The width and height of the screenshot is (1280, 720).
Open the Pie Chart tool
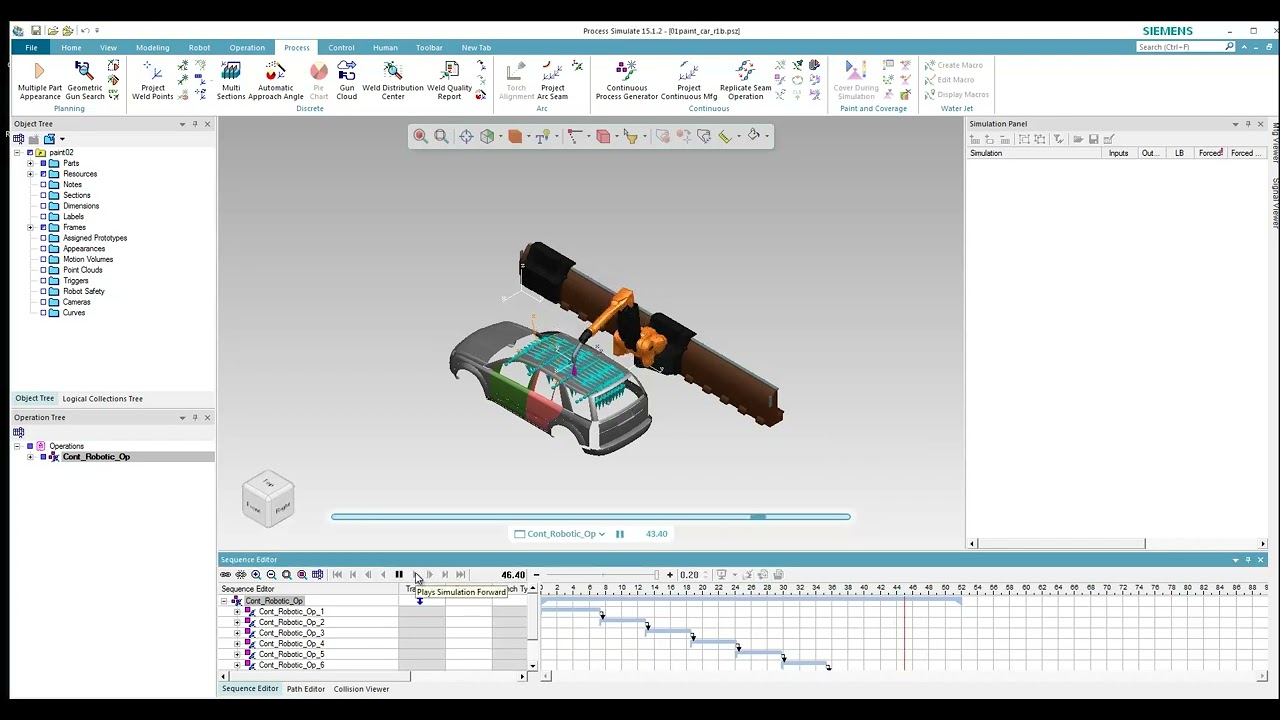(319, 80)
